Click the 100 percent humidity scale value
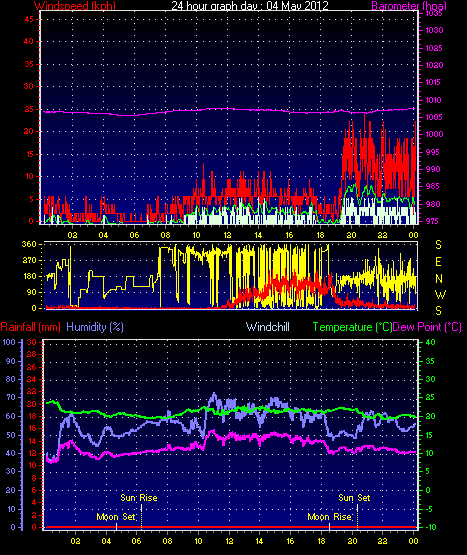Screen dimensions: 467x555 click(x=9, y=342)
